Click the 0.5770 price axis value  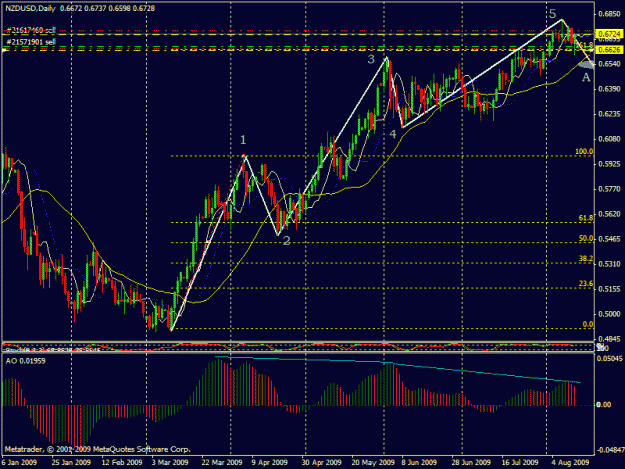tap(610, 188)
